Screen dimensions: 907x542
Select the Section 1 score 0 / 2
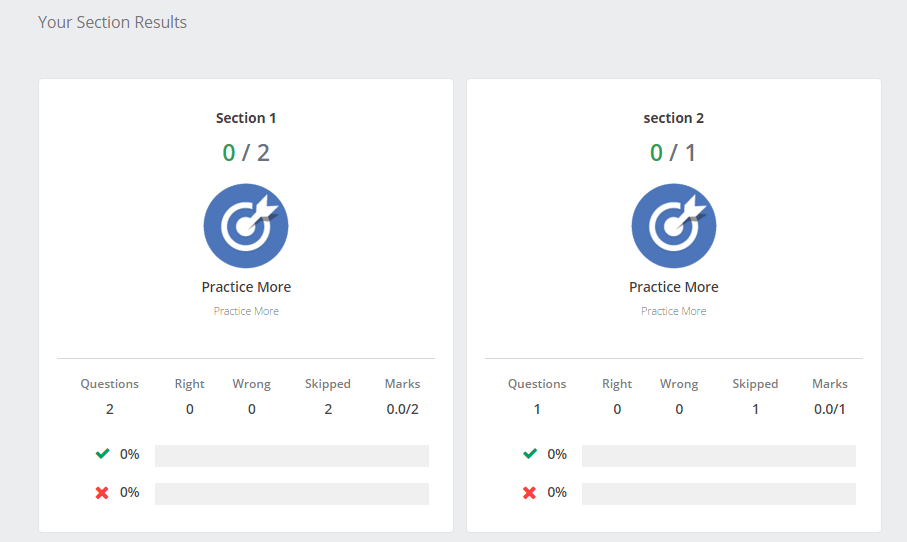(246, 153)
